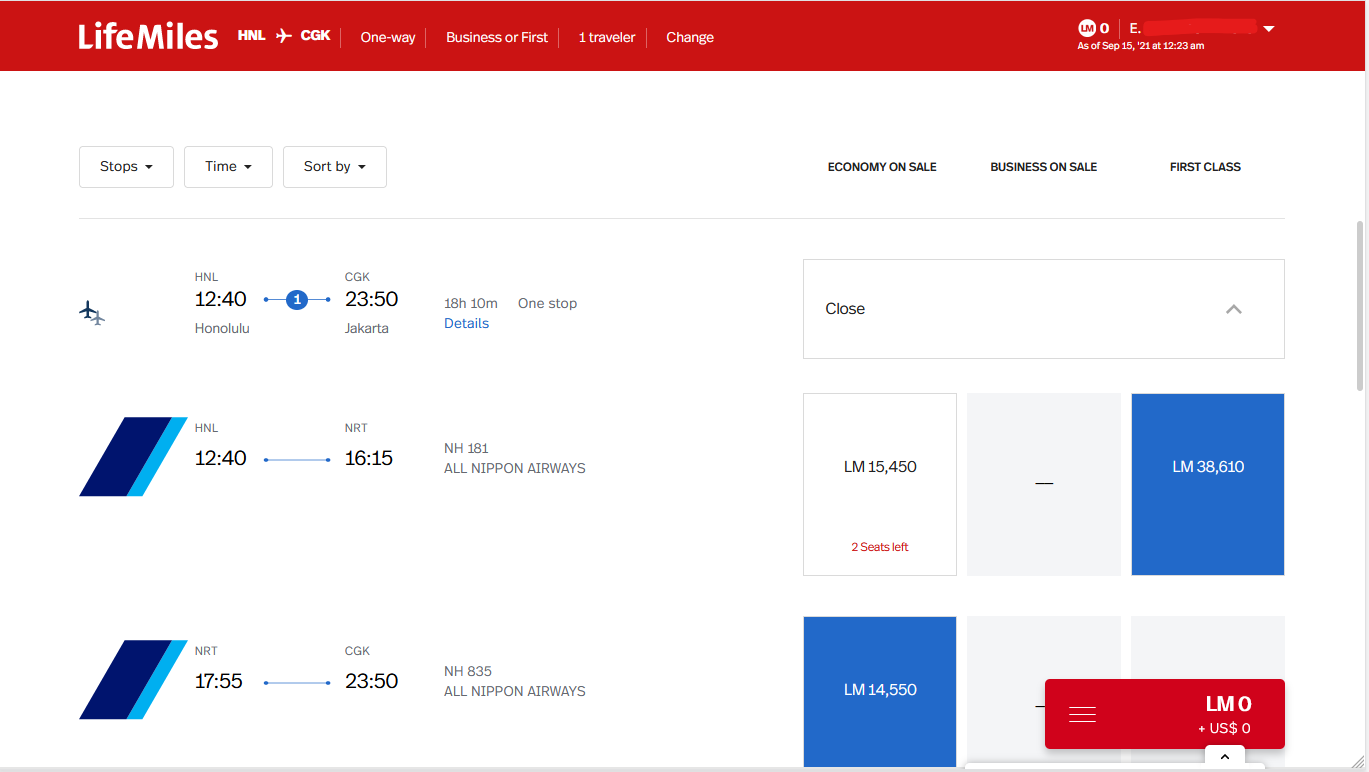Open the flight Details link
The height and width of the screenshot is (772, 1369).
pyautogui.click(x=466, y=323)
